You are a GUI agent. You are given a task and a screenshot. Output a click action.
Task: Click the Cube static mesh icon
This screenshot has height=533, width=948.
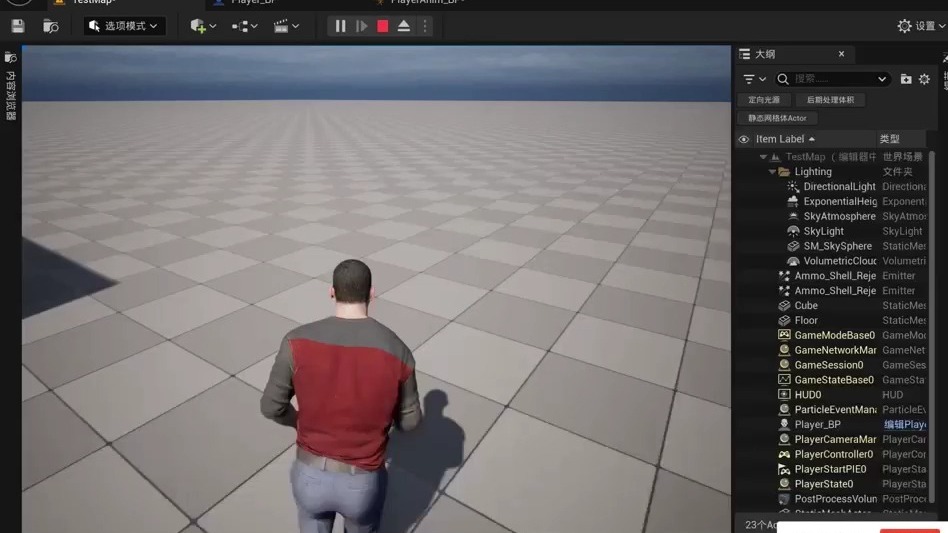[784, 306]
